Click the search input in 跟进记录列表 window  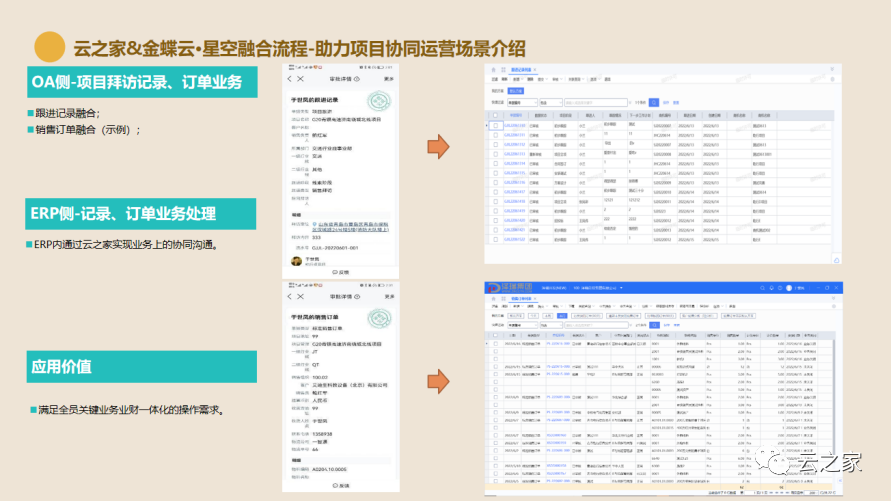pyautogui.click(x=596, y=103)
